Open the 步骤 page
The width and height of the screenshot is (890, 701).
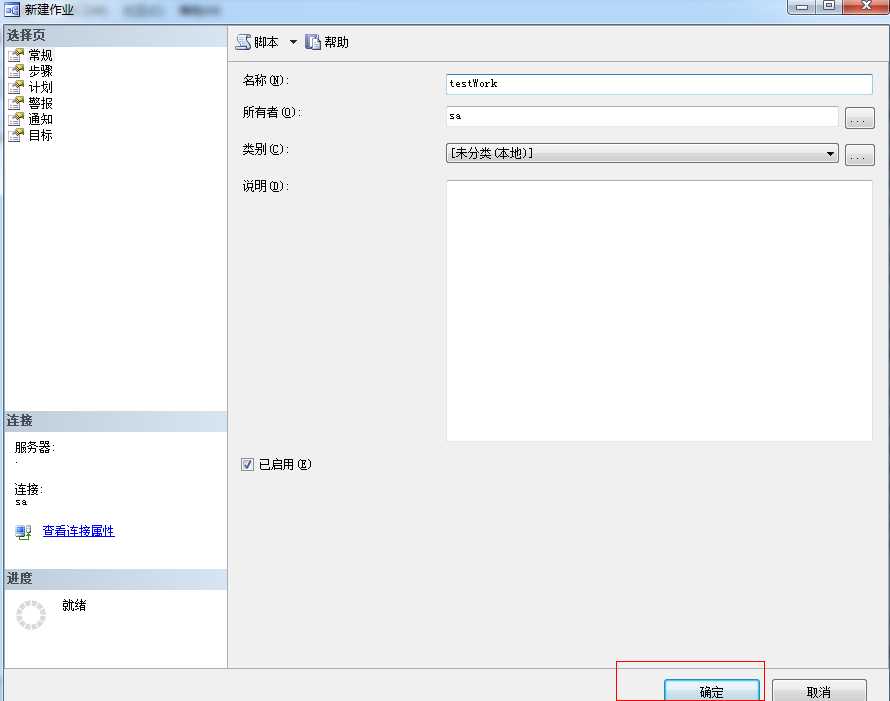coord(40,71)
